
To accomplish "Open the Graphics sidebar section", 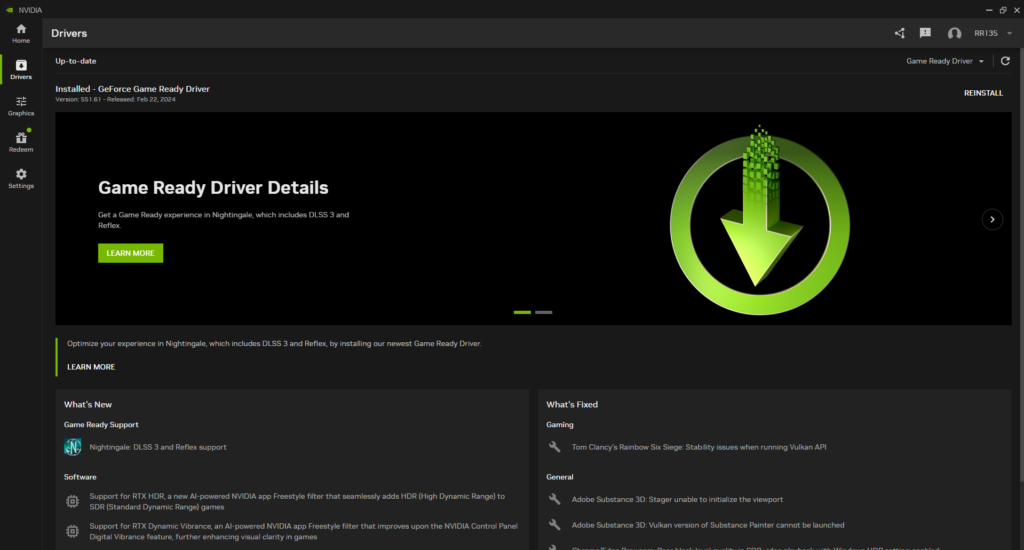I will pos(21,106).
